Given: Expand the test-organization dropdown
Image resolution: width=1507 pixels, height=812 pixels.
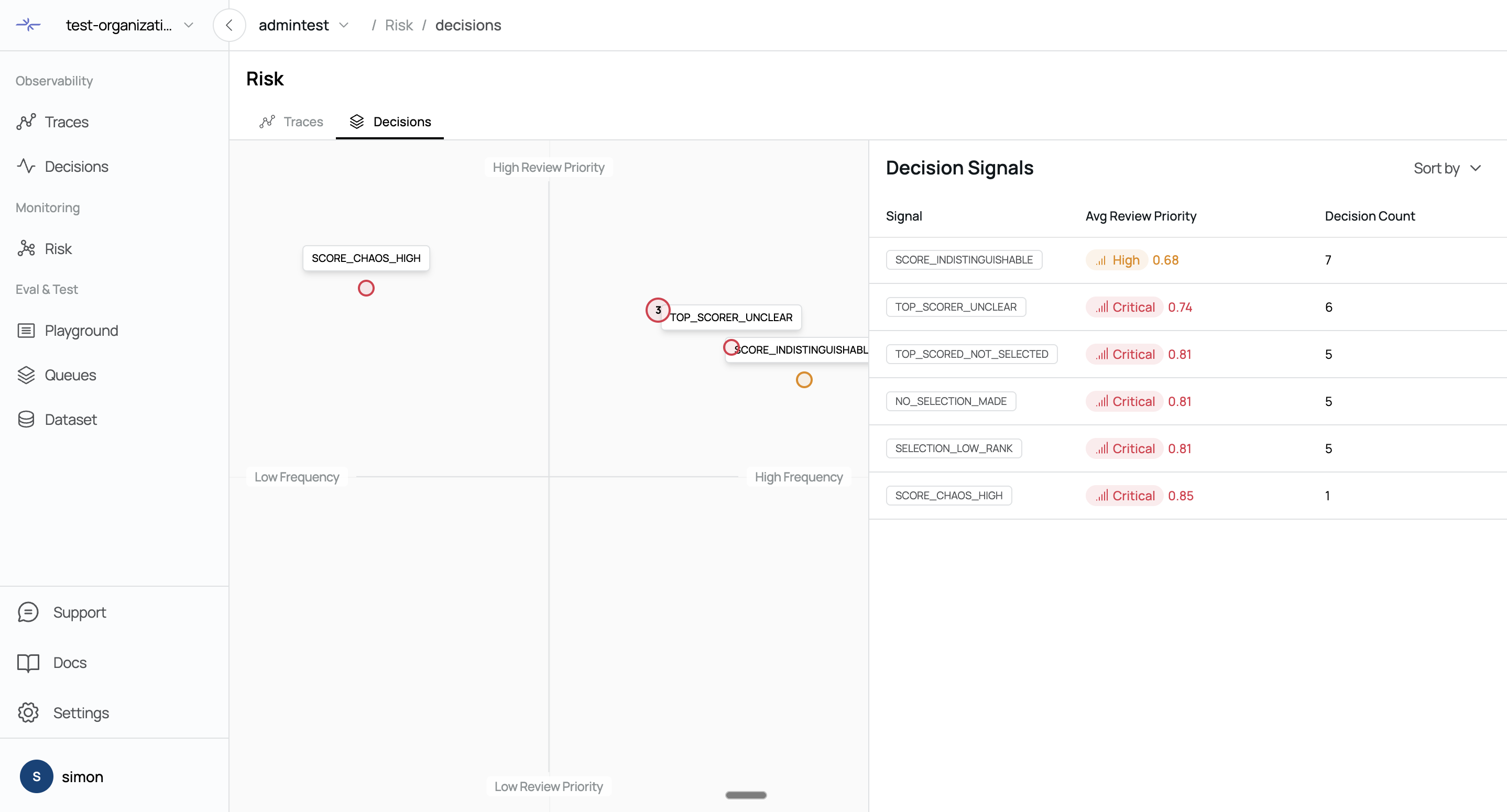Looking at the screenshot, I should tap(189, 25).
